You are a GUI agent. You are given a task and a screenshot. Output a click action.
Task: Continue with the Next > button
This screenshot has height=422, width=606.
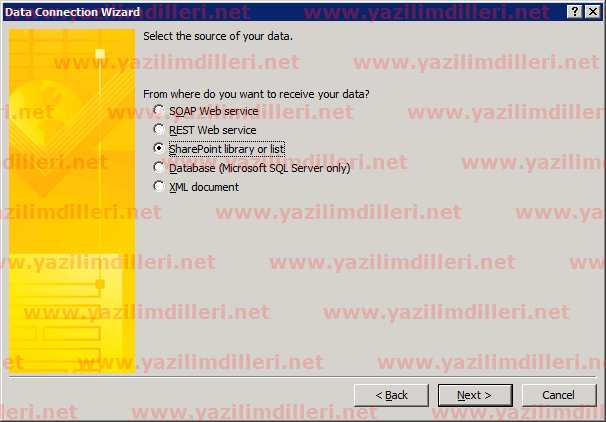click(475, 395)
